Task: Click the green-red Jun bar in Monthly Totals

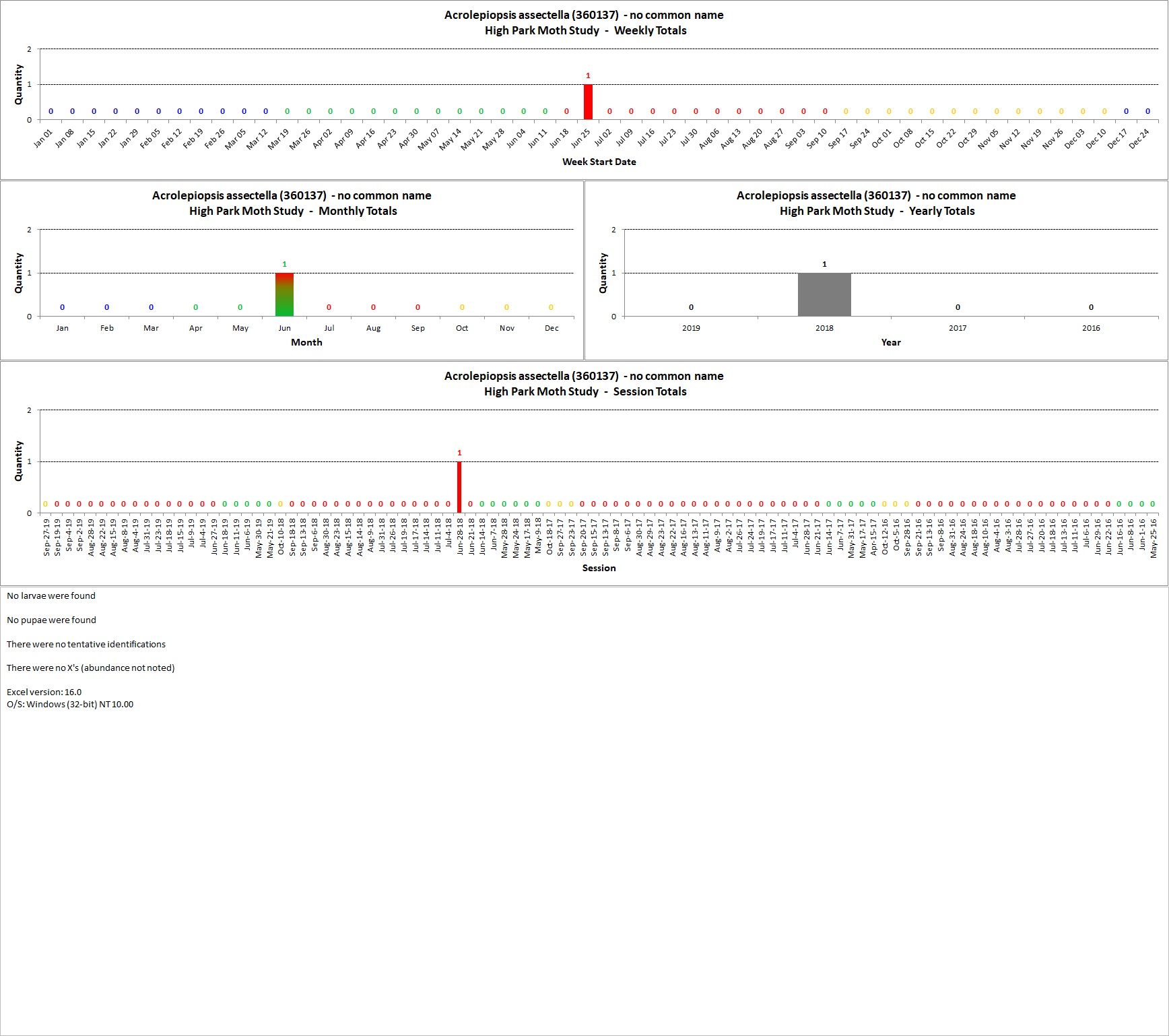Action: click(285, 294)
